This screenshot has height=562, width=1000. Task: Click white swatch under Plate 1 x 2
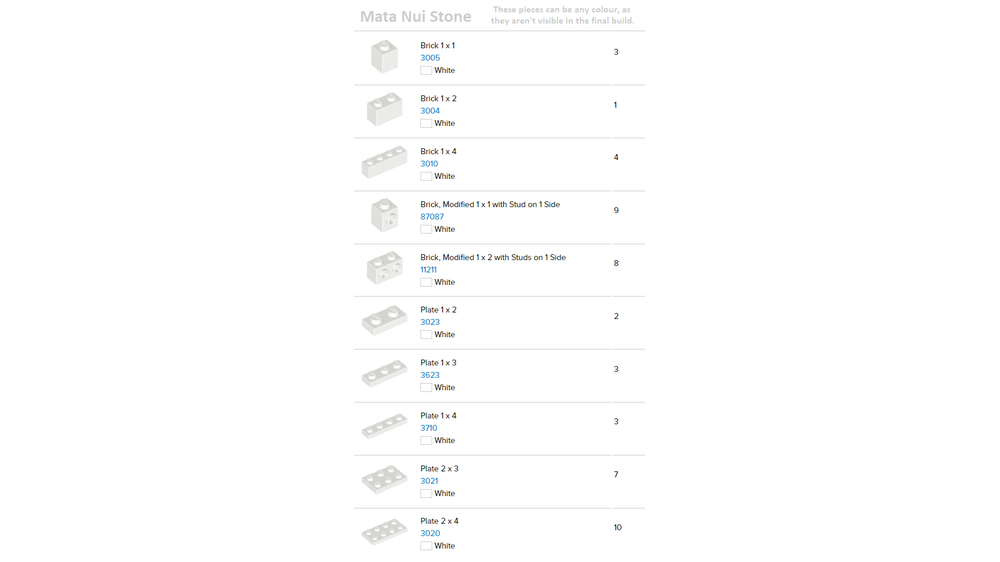tap(426, 335)
